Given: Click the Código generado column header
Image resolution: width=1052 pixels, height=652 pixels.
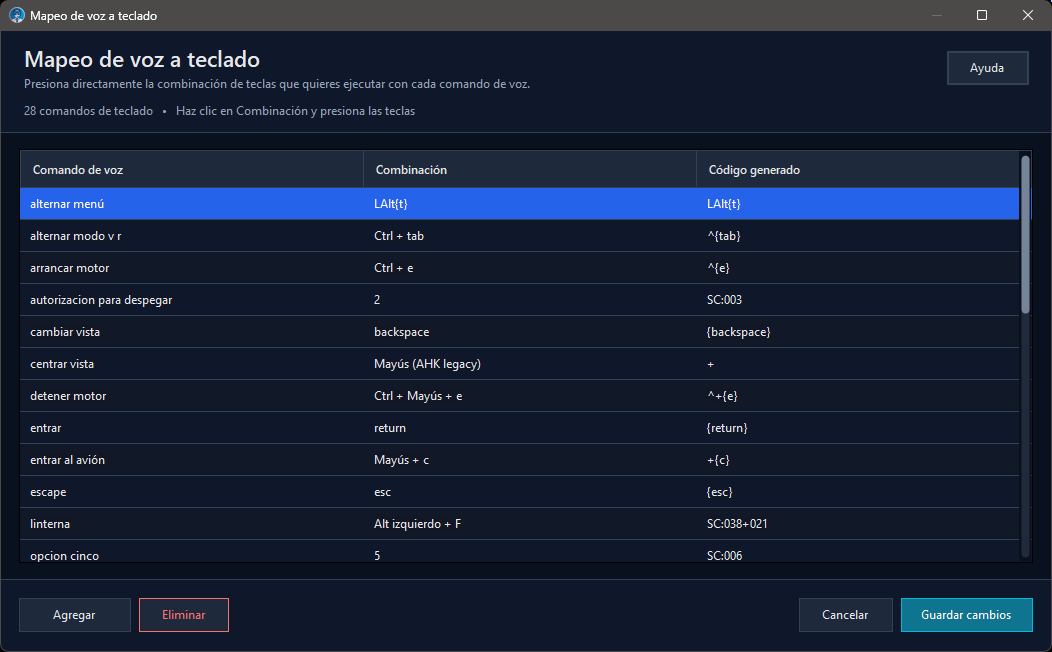Looking at the screenshot, I should coord(857,170).
